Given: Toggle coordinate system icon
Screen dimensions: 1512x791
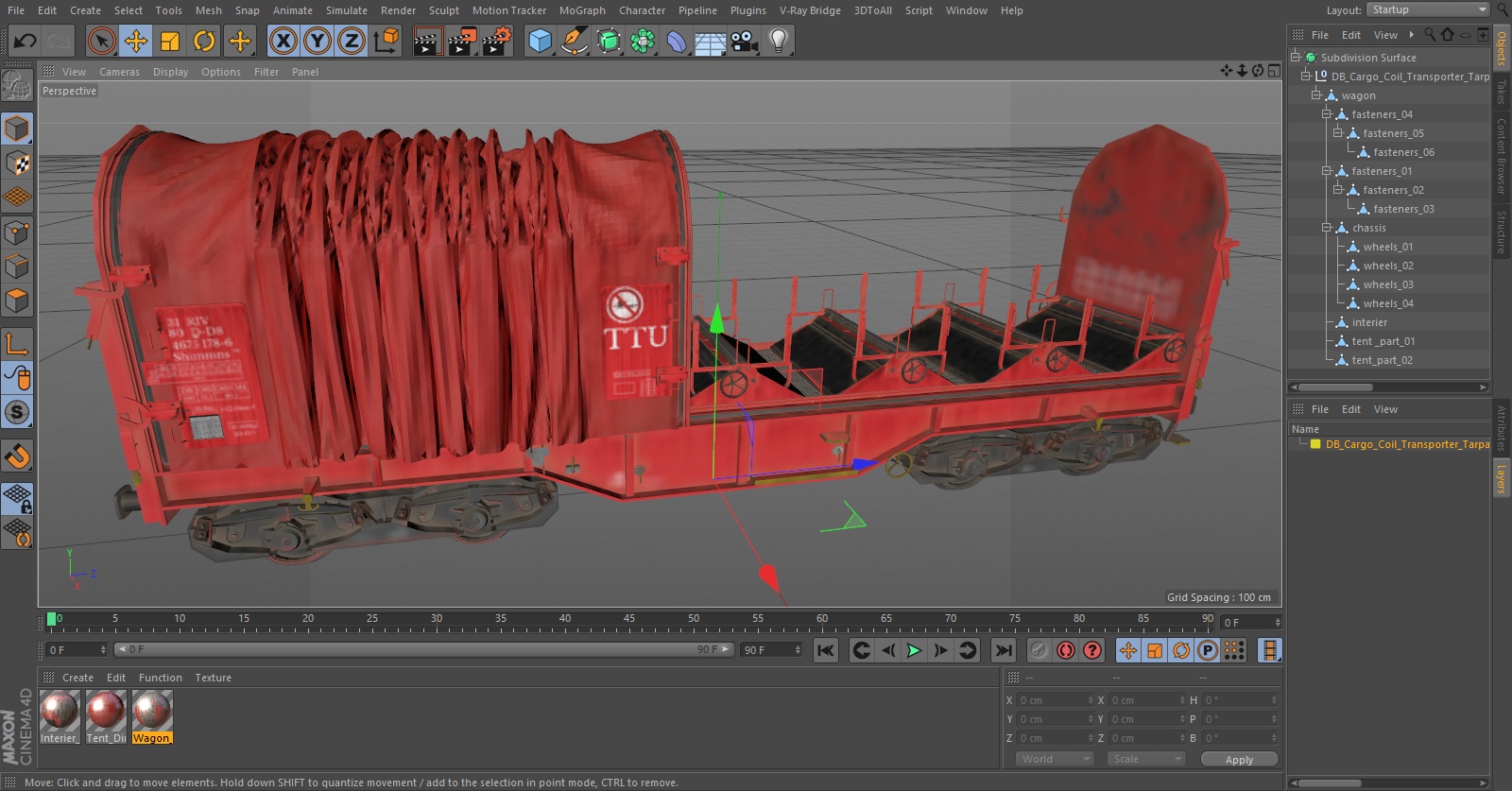Looking at the screenshot, I should (387, 41).
